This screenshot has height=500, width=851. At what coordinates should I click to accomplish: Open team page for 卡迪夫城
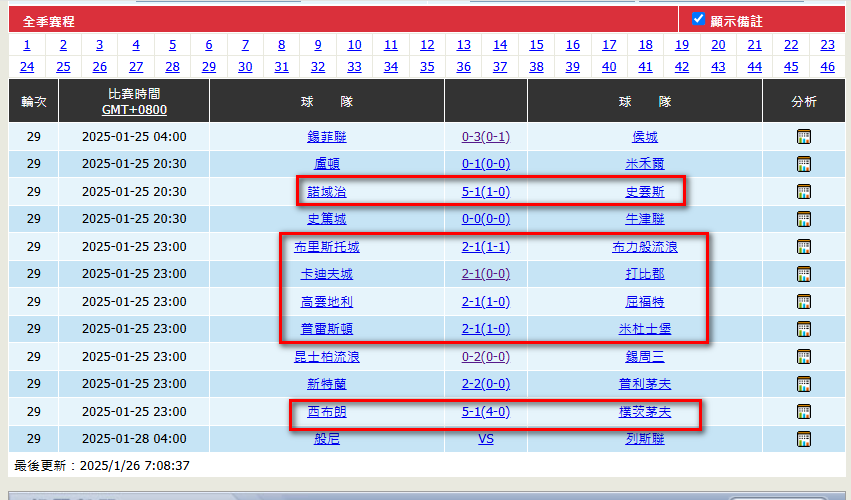(327, 274)
